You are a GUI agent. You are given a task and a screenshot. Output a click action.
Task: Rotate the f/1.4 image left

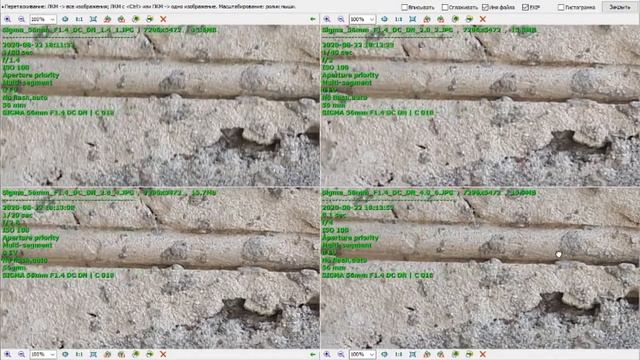107,19
